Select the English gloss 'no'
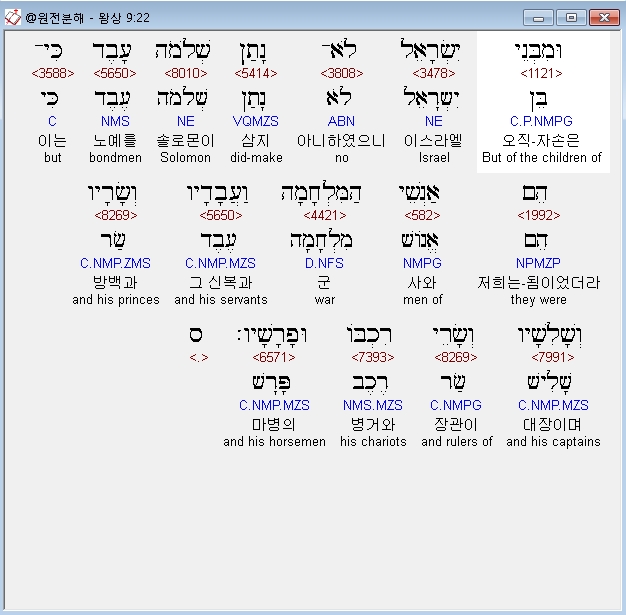Screen dimensions: 626x615 tap(342, 158)
